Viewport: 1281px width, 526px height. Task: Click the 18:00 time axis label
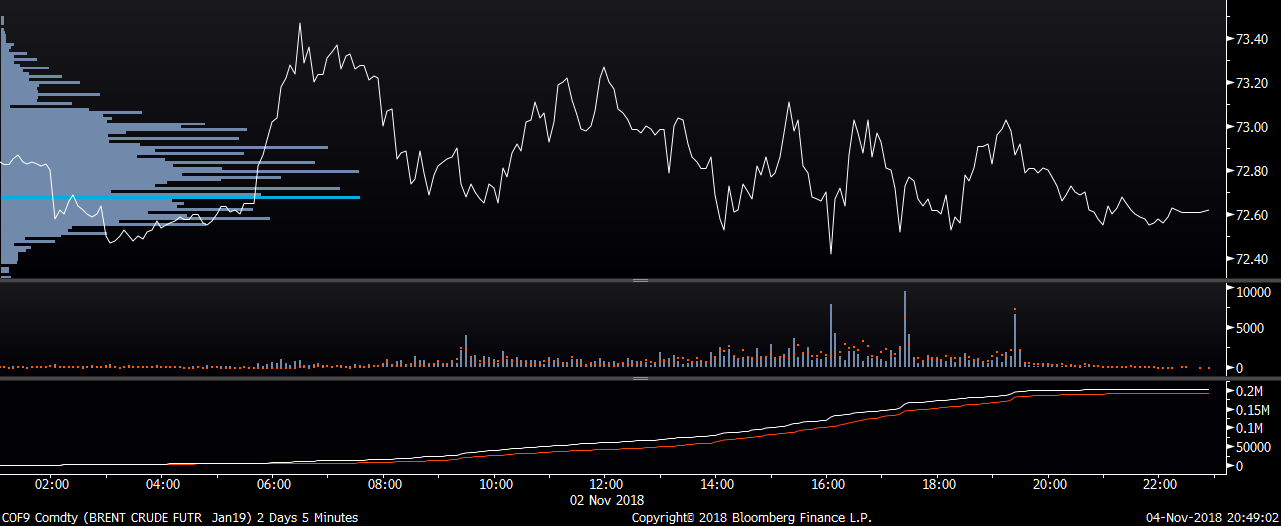coord(939,485)
